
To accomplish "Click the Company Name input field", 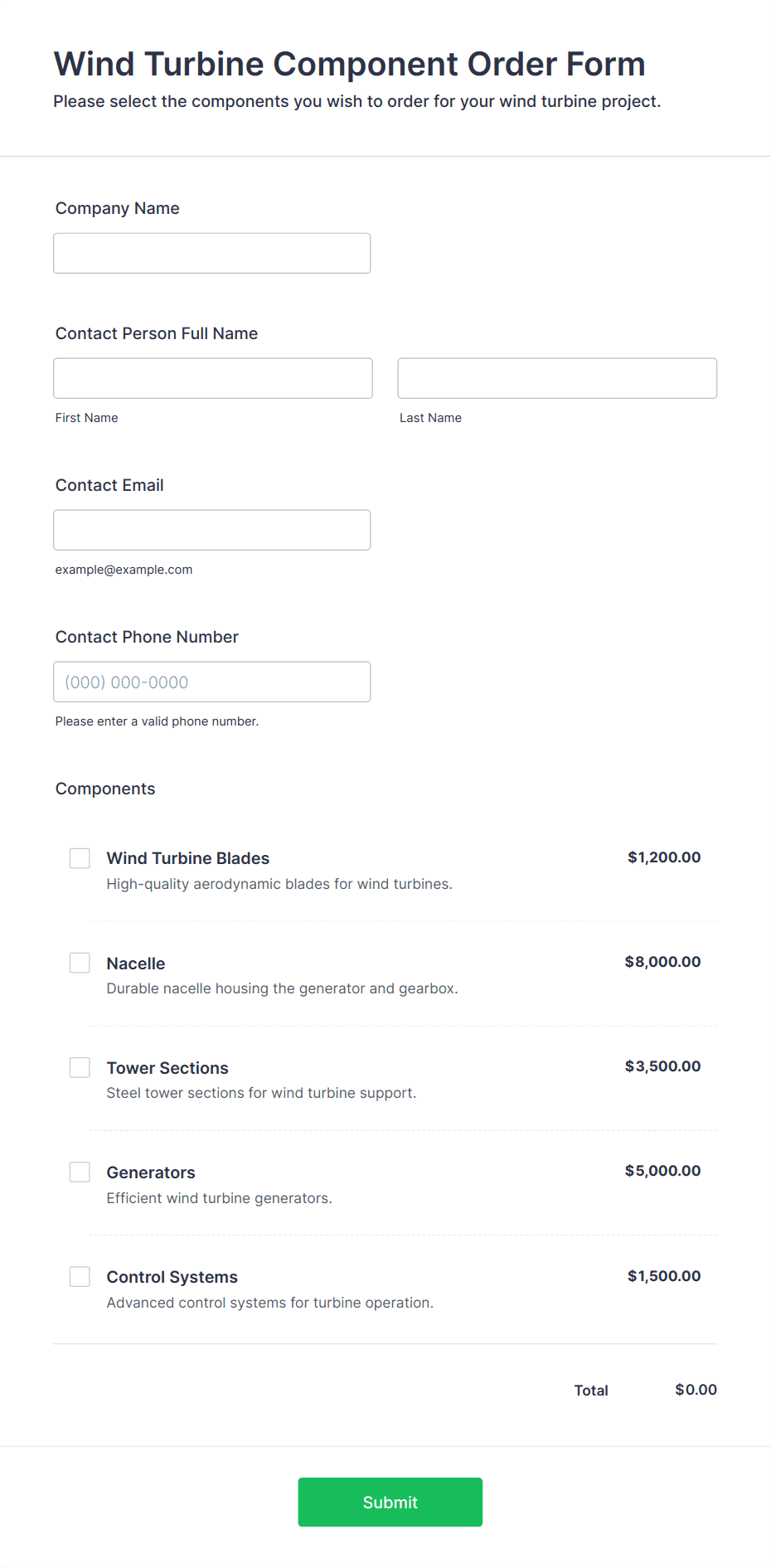I will [x=212, y=253].
